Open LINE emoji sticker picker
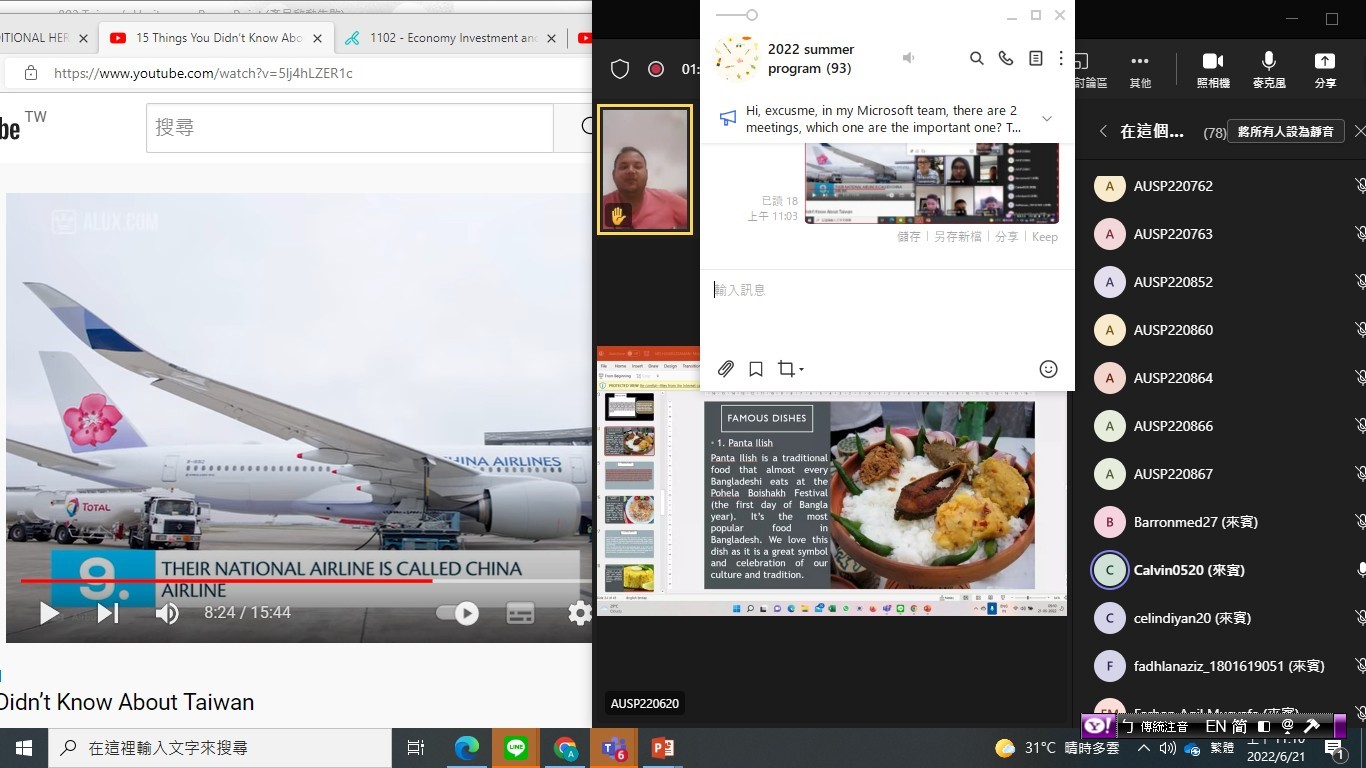 coord(1048,369)
